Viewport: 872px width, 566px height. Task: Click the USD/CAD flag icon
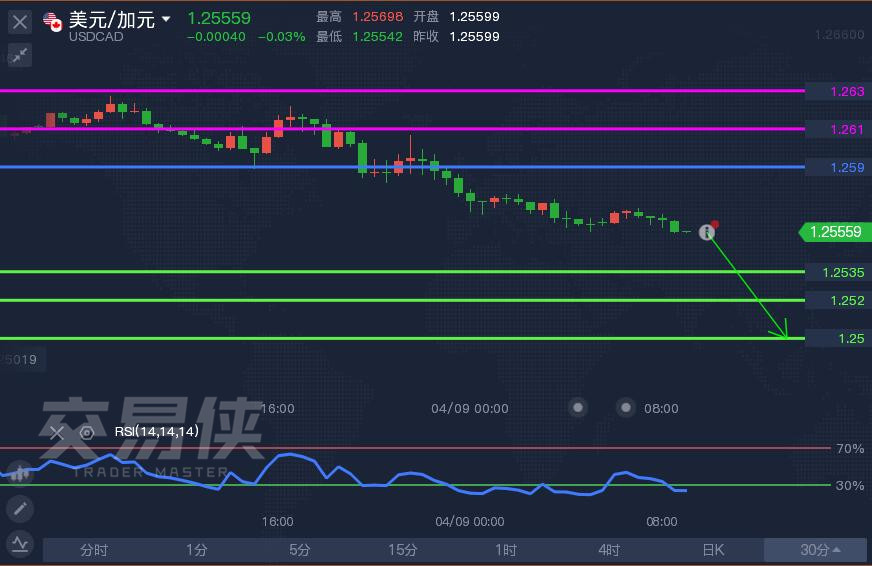click(51, 20)
